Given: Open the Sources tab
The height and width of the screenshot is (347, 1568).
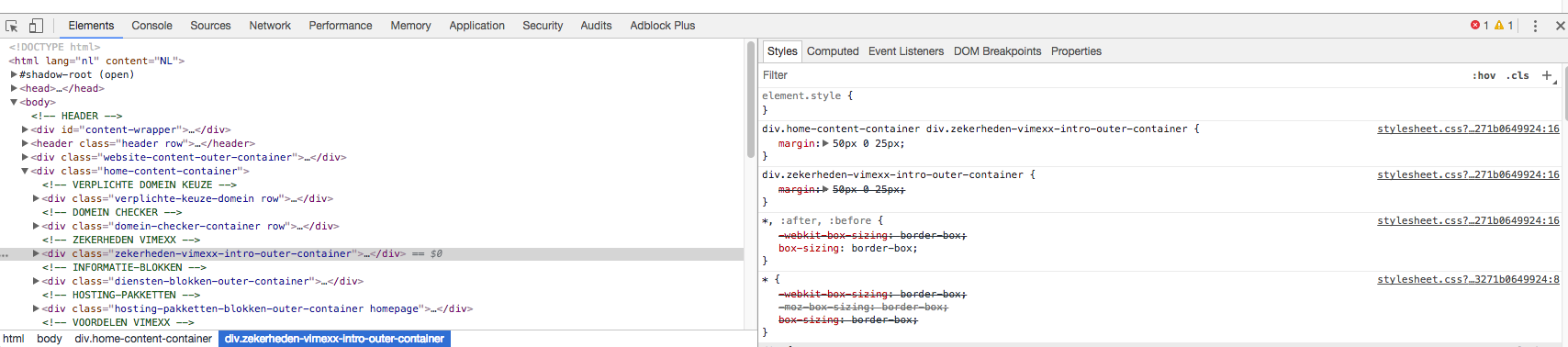Looking at the screenshot, I should point(210,26).
